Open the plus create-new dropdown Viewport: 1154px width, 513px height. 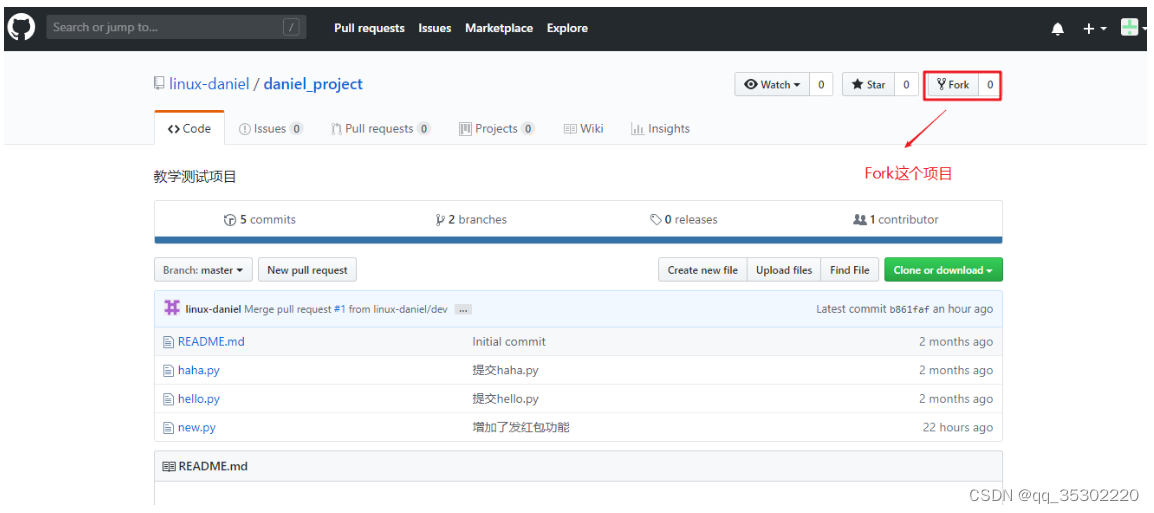1094,29
